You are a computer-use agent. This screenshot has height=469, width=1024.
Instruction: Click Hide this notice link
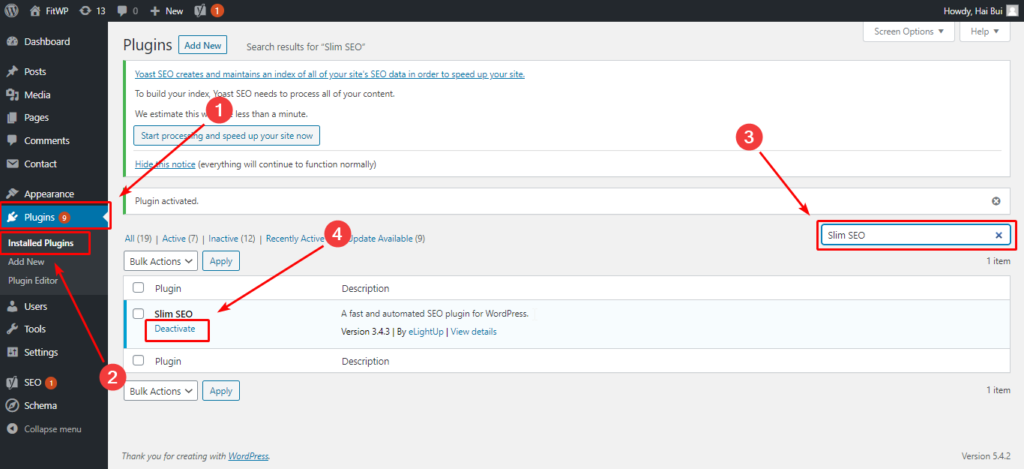(x=165, y=164)
